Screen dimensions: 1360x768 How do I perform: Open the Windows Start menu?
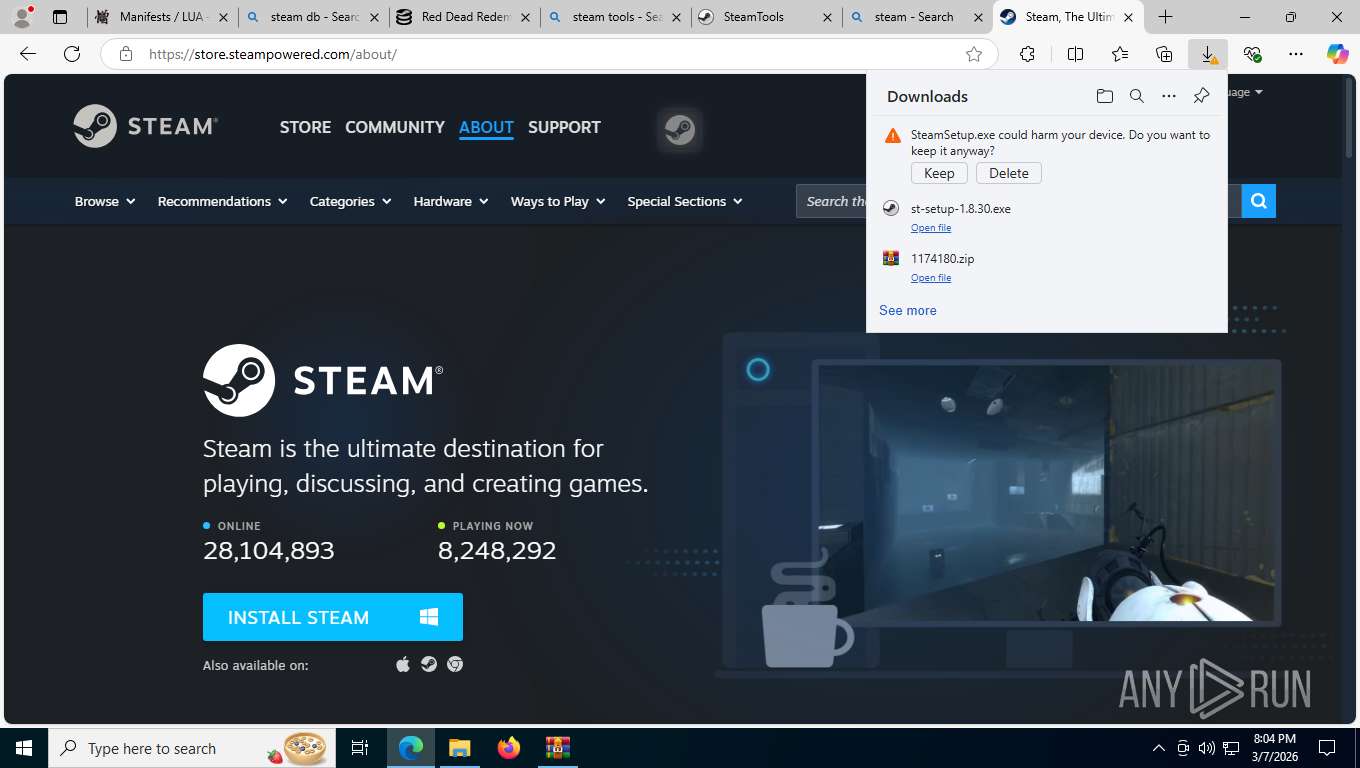click(x=24, y=748)
